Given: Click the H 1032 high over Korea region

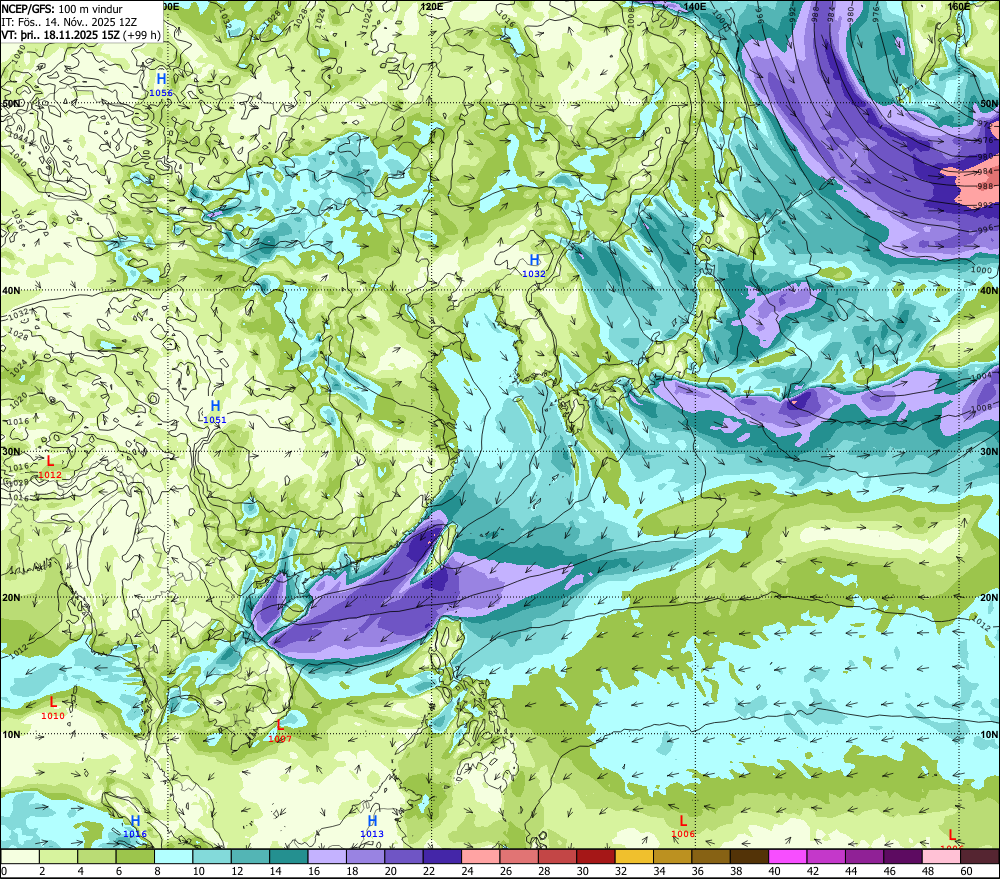Looking at the screenshot, I should pyautogui.click(x=534, y=265).
